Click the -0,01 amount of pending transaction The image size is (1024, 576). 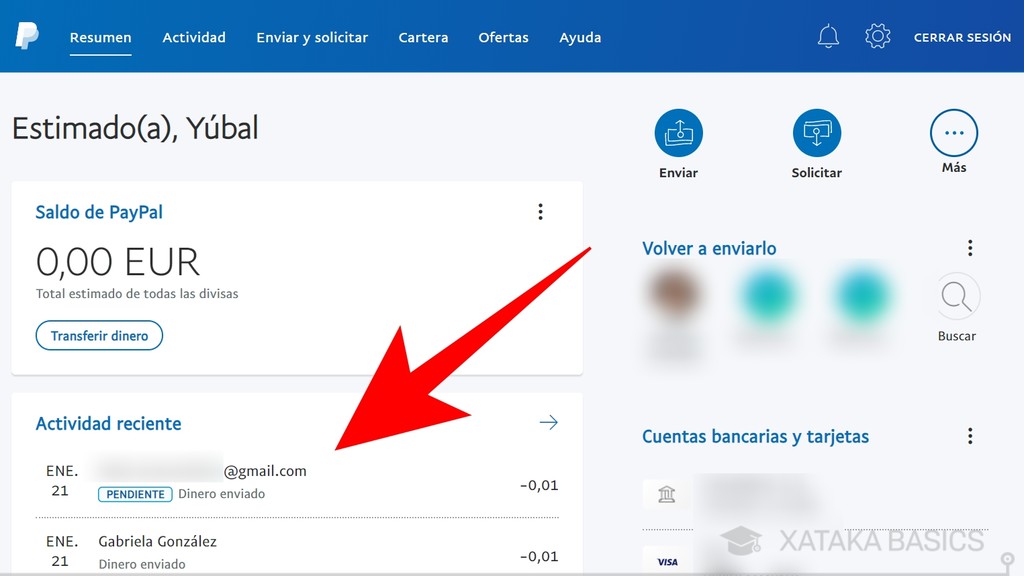(539, 485)
